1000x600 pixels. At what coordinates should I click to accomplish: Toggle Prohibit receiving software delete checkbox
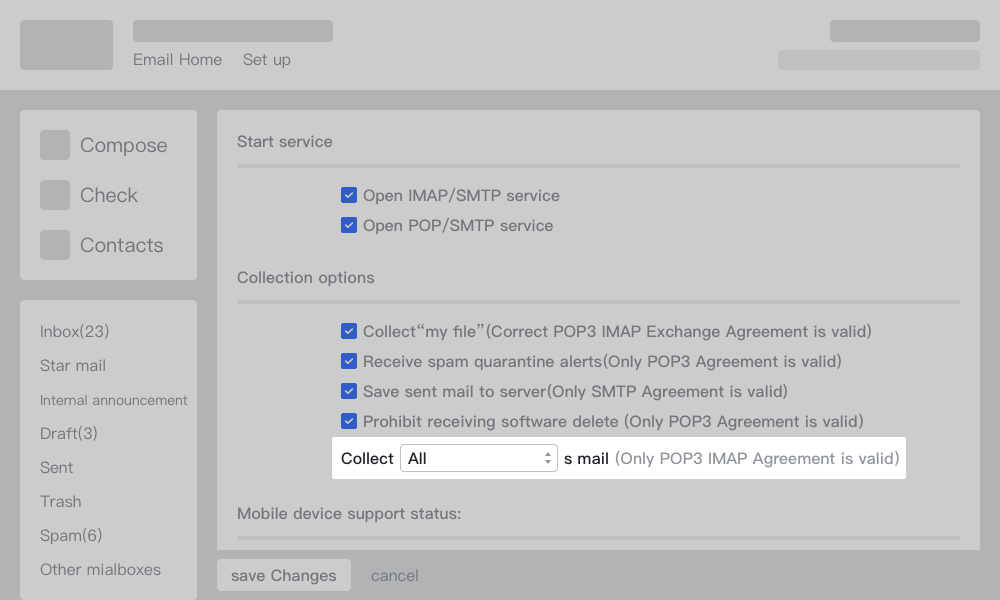[349, 422]
